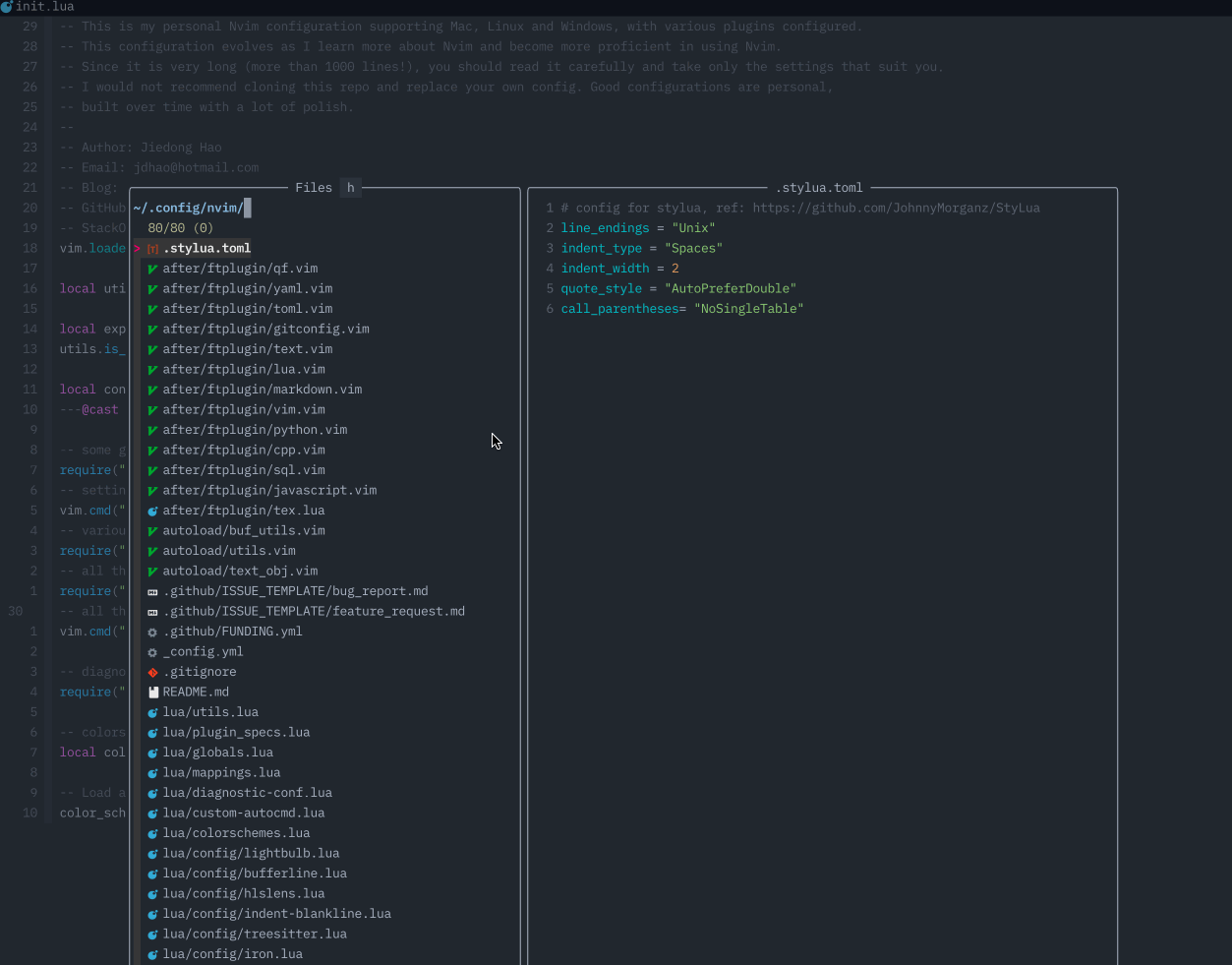Select the lua/config/treesitter.lua entry

pos(256,934)
